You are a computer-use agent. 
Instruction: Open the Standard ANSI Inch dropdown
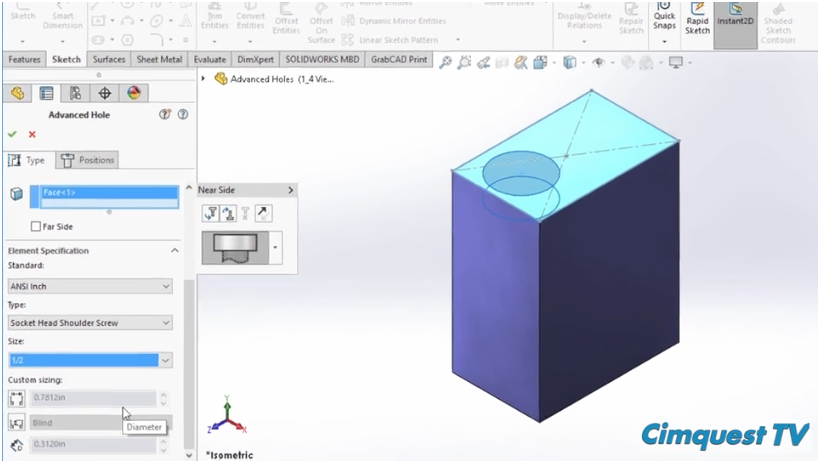point(90,286)
